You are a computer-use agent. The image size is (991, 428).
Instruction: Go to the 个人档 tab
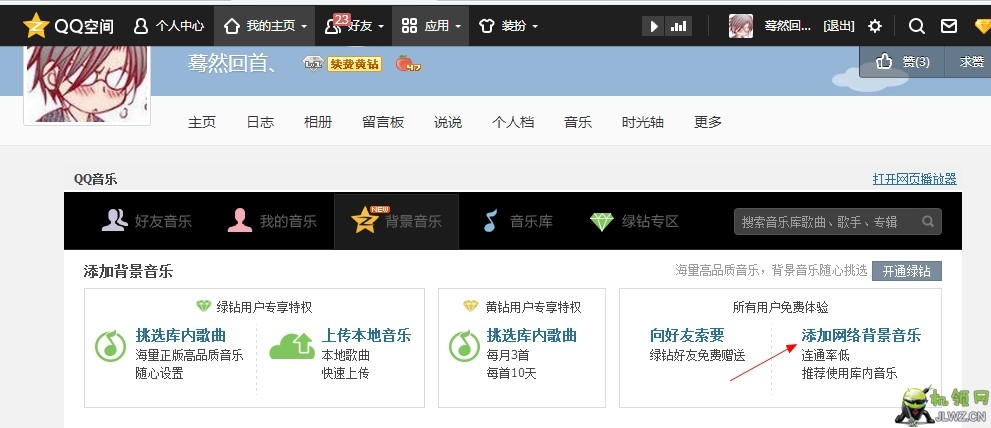(x=513, y=122)
